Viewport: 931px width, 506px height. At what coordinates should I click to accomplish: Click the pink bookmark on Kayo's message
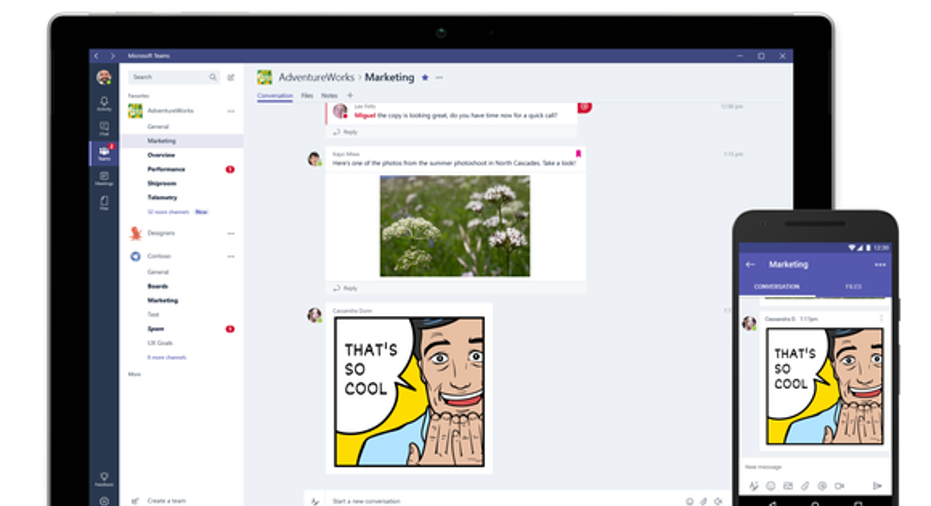click(578, 154)
